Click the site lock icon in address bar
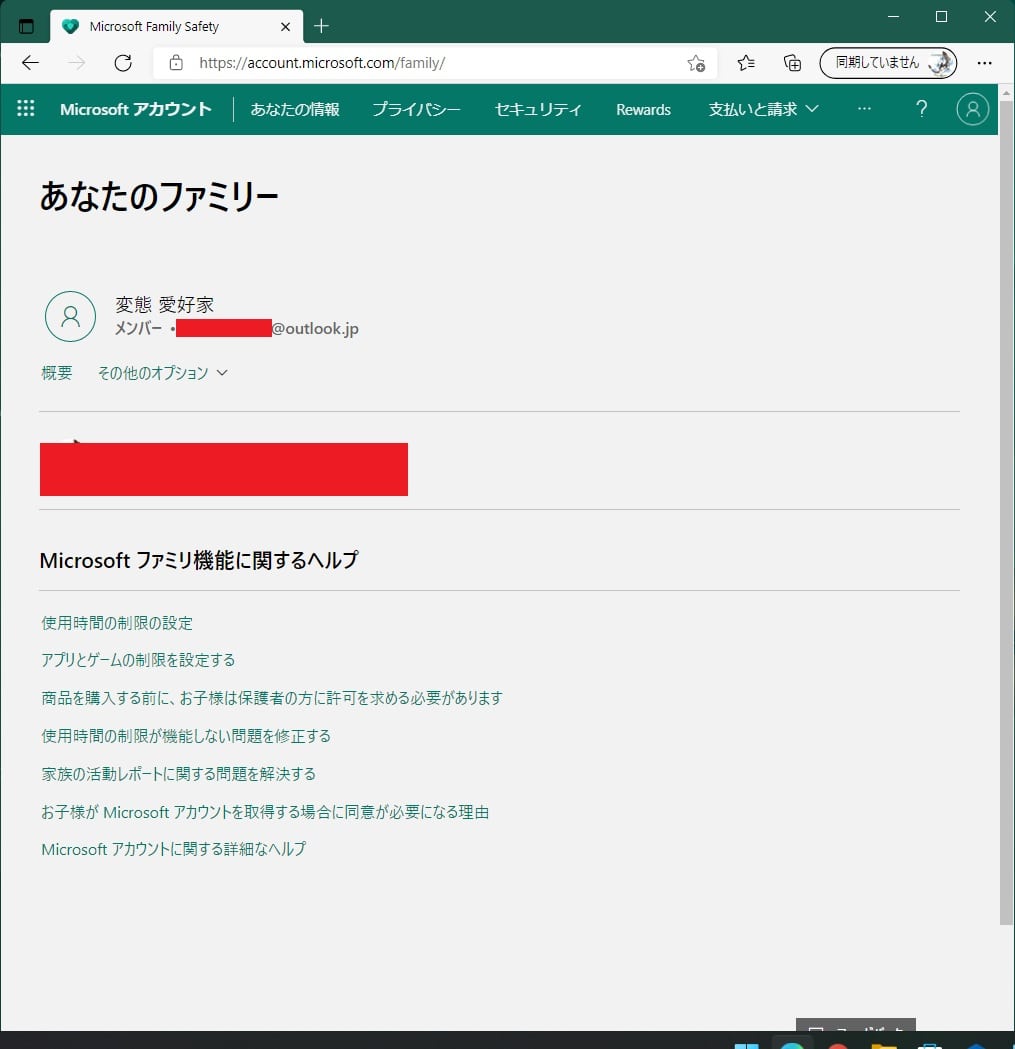 pos(176,63)
